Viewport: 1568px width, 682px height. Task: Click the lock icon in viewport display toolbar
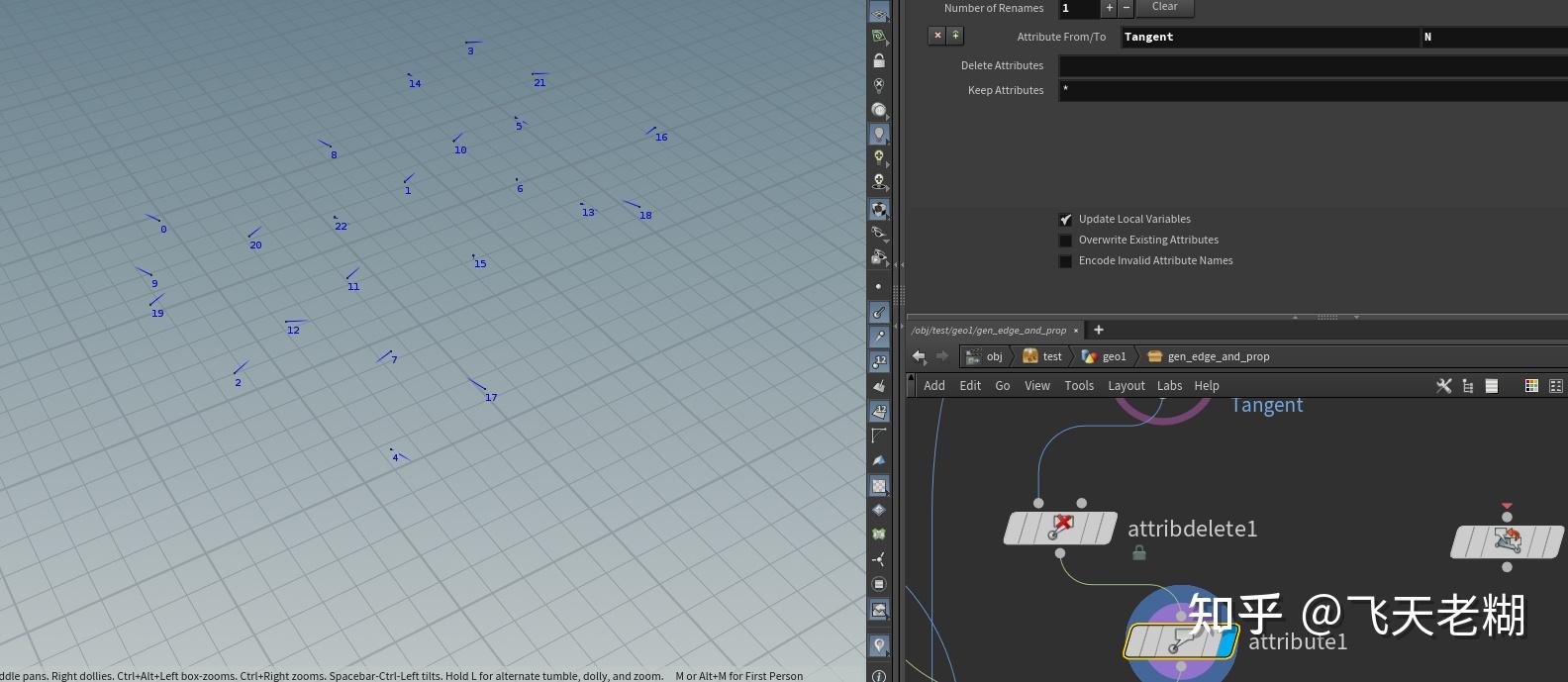(878, 60)
